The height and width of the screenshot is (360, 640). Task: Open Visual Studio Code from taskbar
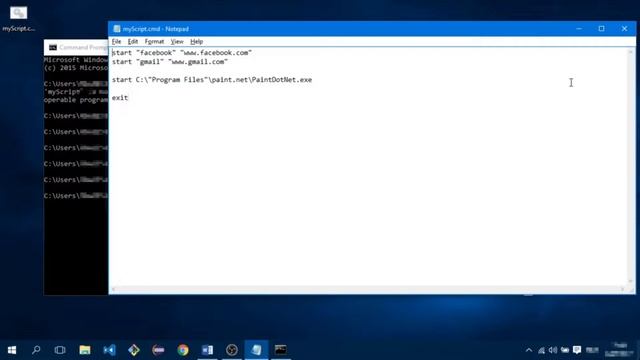(x=109, y=350)
